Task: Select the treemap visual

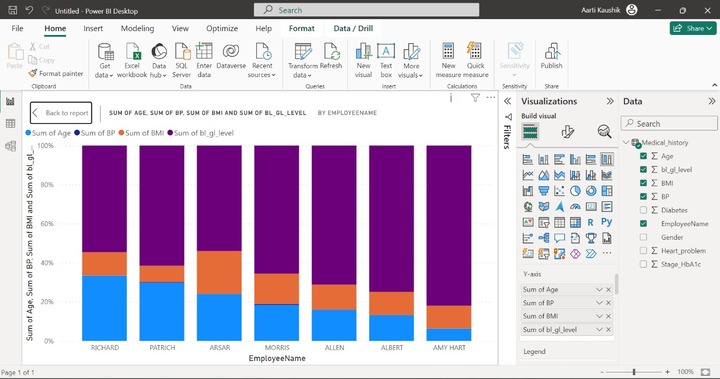Action: [x=607, y=191]
